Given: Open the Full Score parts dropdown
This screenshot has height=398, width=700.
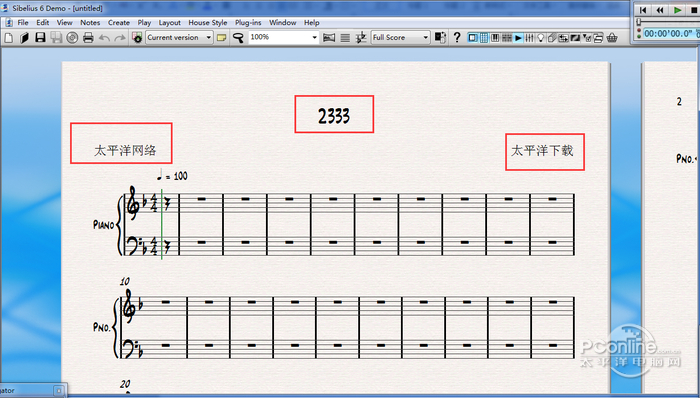Looking at the screenshot, I should [401, 37].
